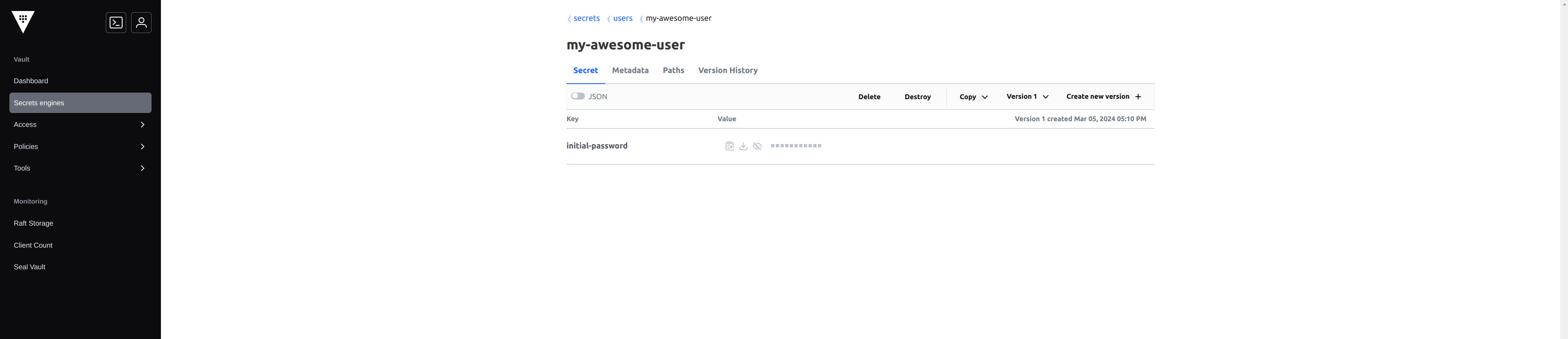1568x339 pixels.
Task: Switch to the Metadata tab
Action: [x=630, y=71]
